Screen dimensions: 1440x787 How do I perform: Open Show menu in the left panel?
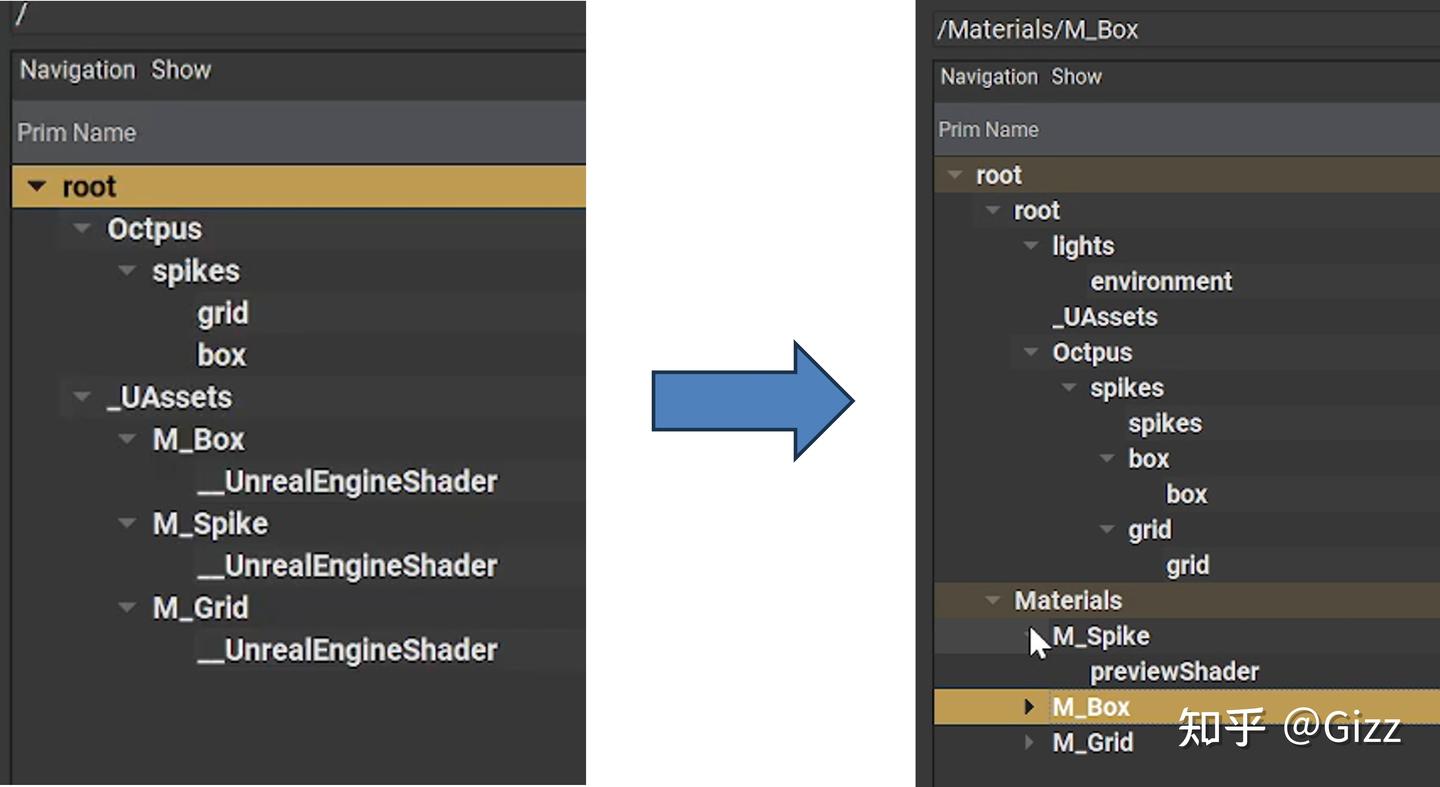pyautogui.click(x=181, y=70)
